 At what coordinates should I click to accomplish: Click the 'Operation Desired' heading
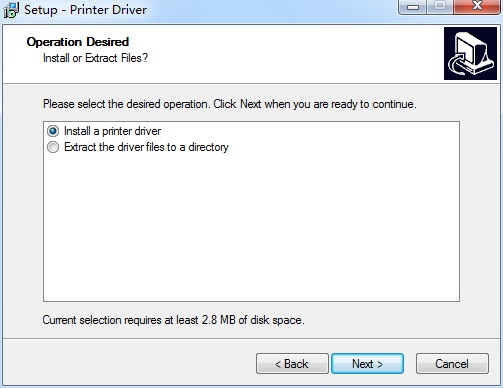coord(78,42)
